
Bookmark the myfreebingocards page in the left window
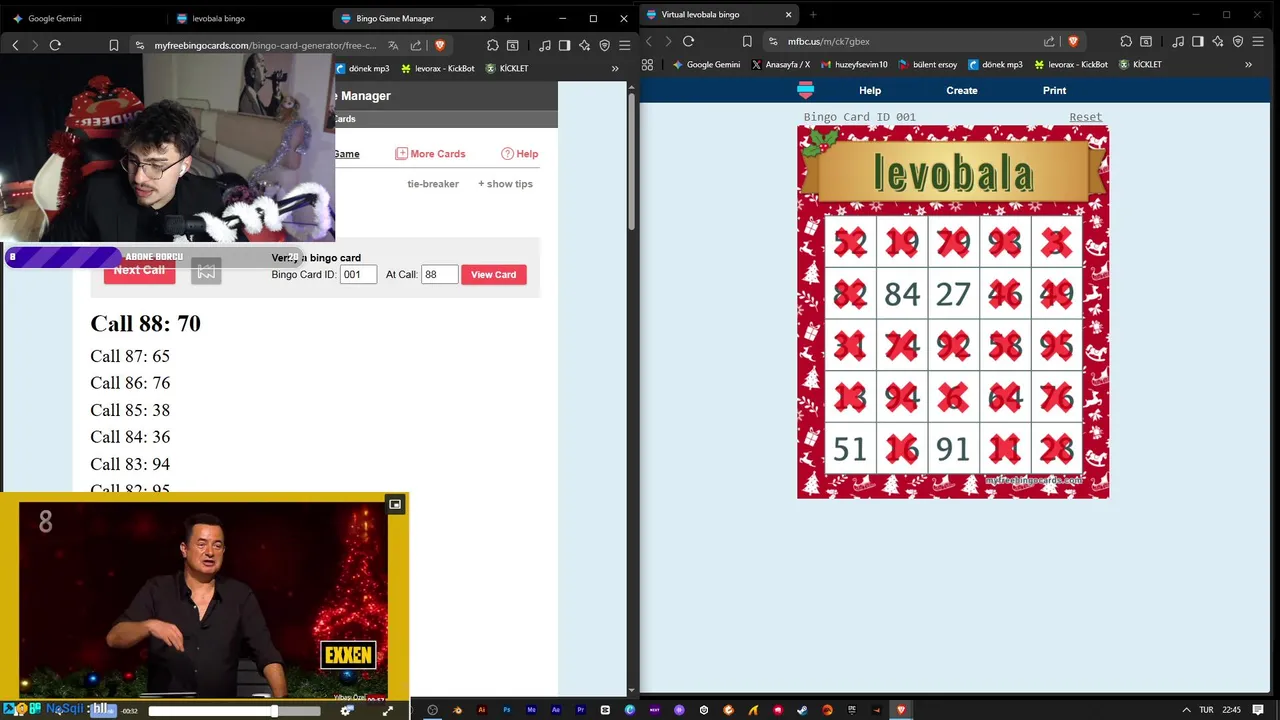click(x=114, y=45)
